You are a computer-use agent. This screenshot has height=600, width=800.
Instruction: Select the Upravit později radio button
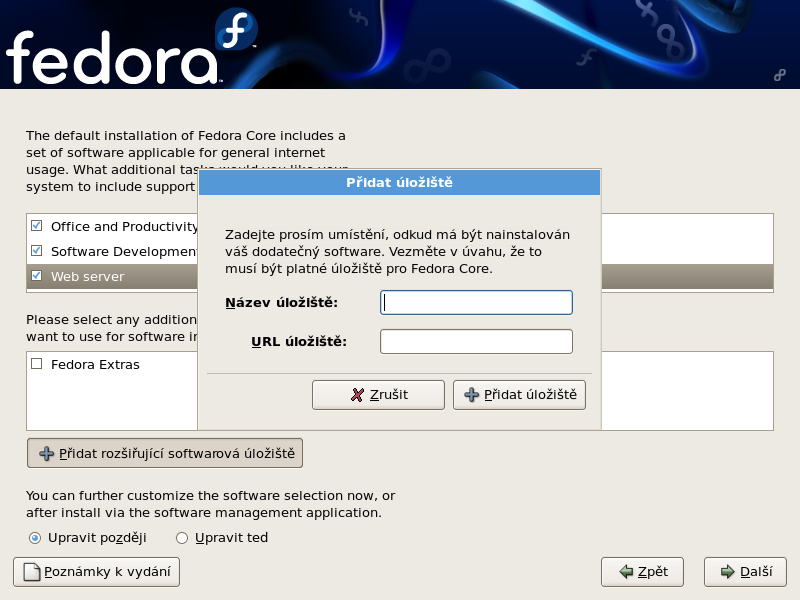[35, 538]
